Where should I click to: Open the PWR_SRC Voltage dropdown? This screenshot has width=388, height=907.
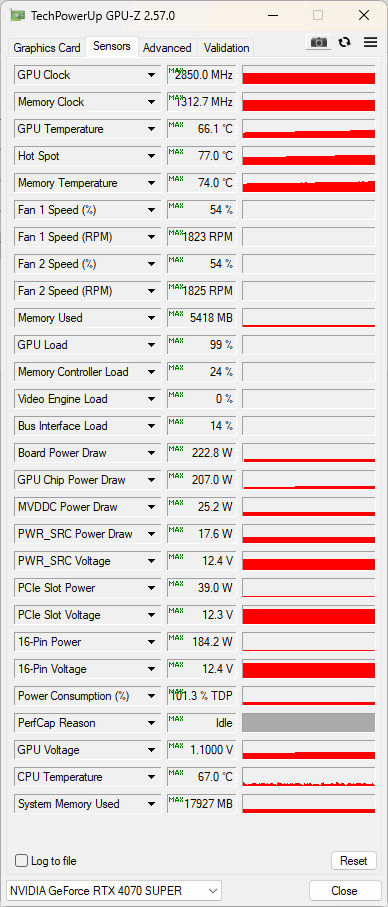tap(151, 561)
